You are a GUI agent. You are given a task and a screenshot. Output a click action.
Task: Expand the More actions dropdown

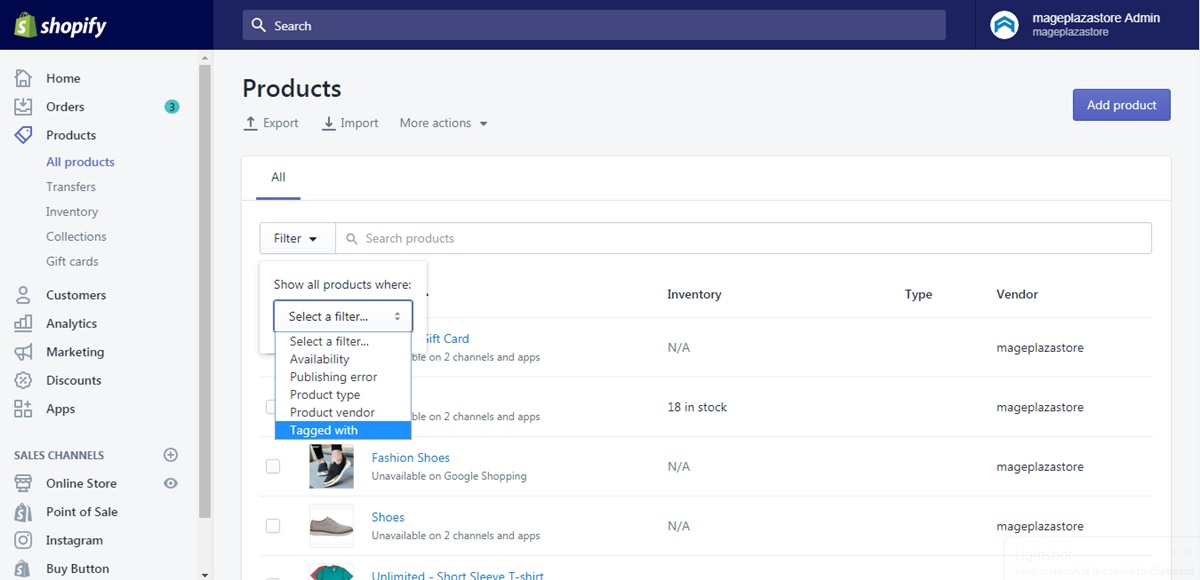(443, 123)
